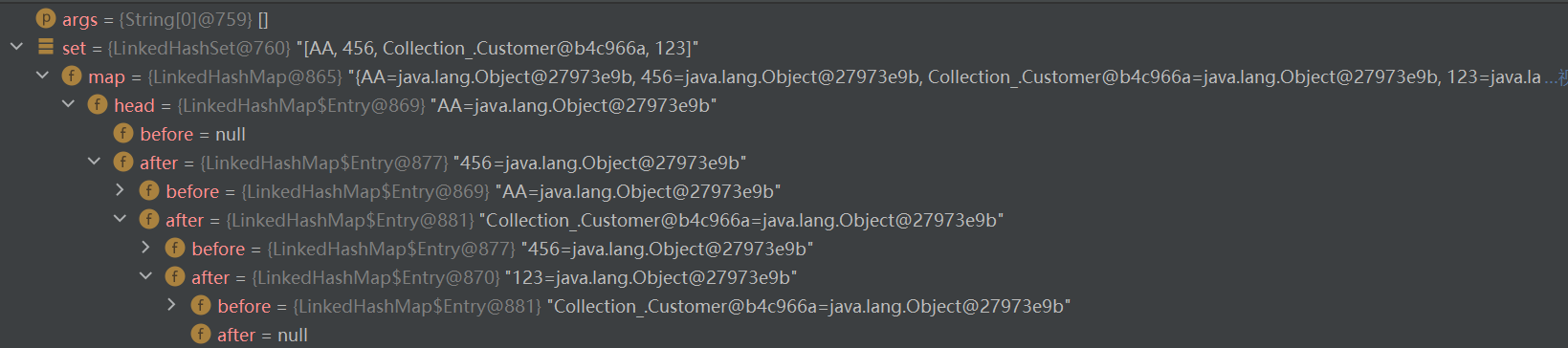Collapse the head Entry@869 node

[x=68, y=104]
